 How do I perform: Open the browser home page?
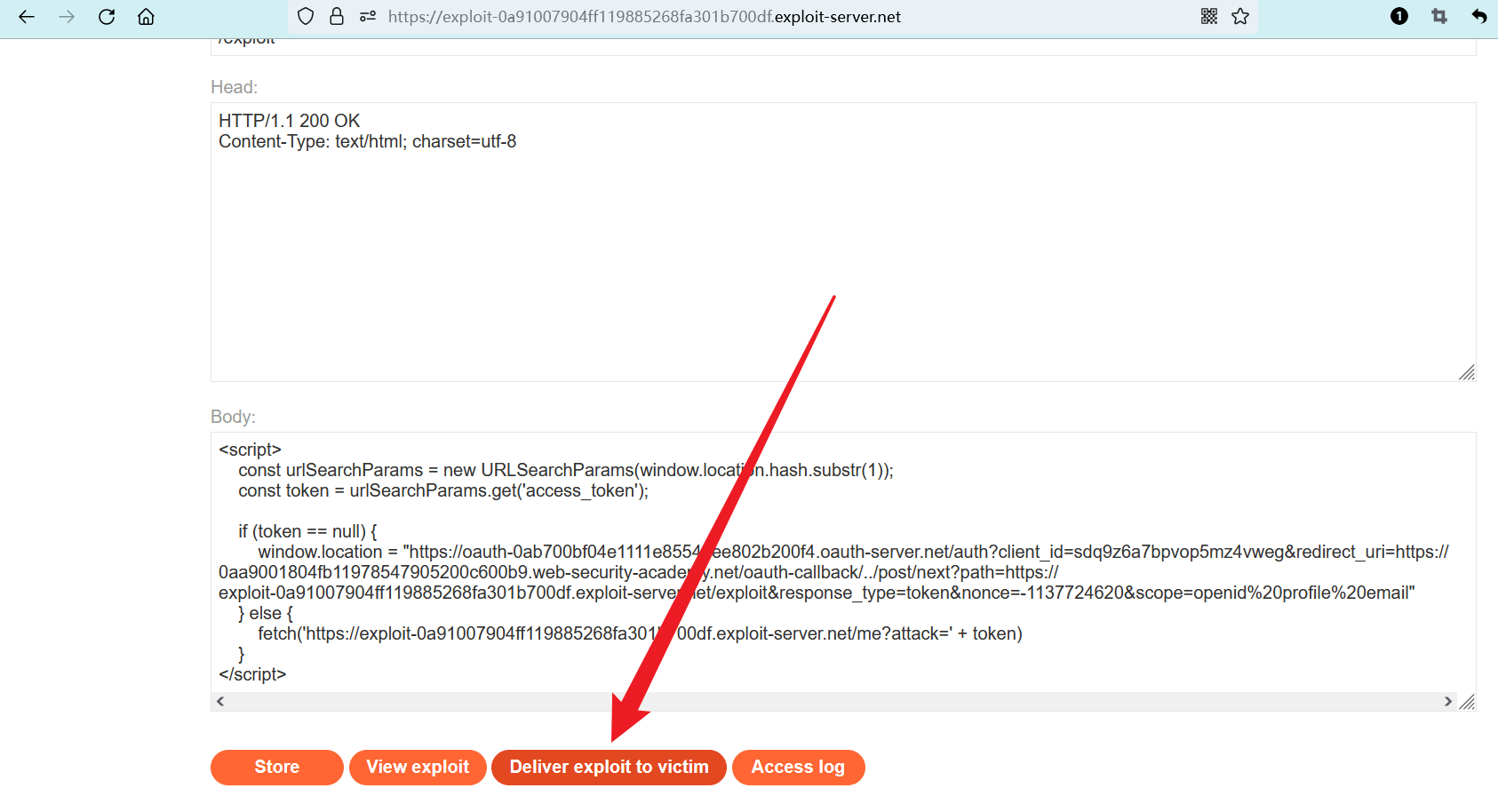coord(147,16)
